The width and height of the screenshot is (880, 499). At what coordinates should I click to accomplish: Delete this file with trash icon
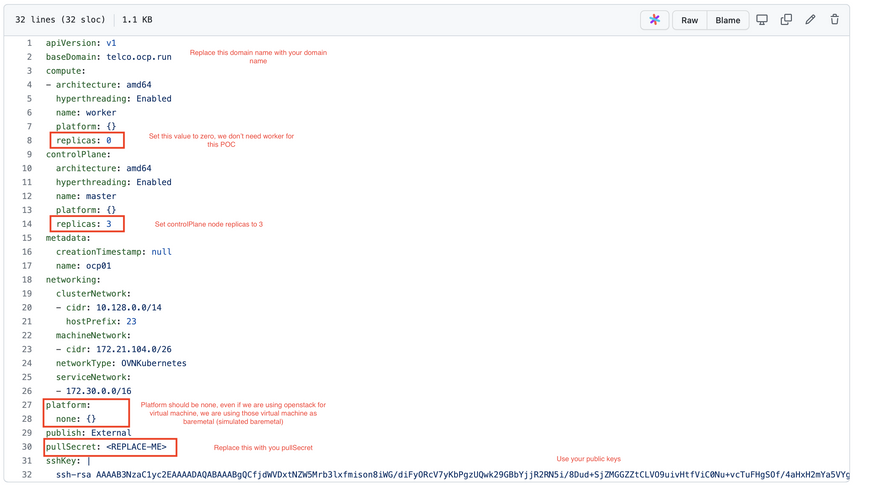pos(834,20)
